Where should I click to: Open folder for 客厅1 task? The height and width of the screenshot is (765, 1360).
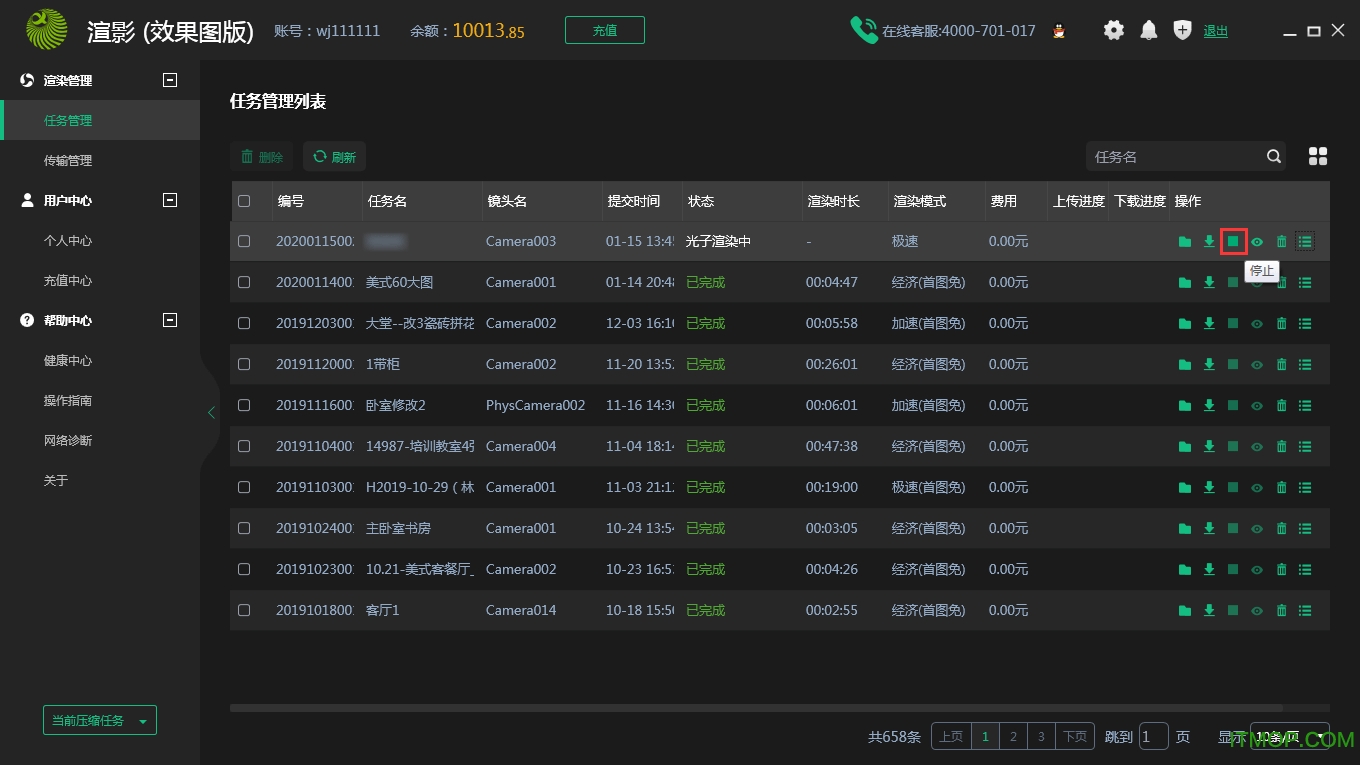pos(1185,611)
